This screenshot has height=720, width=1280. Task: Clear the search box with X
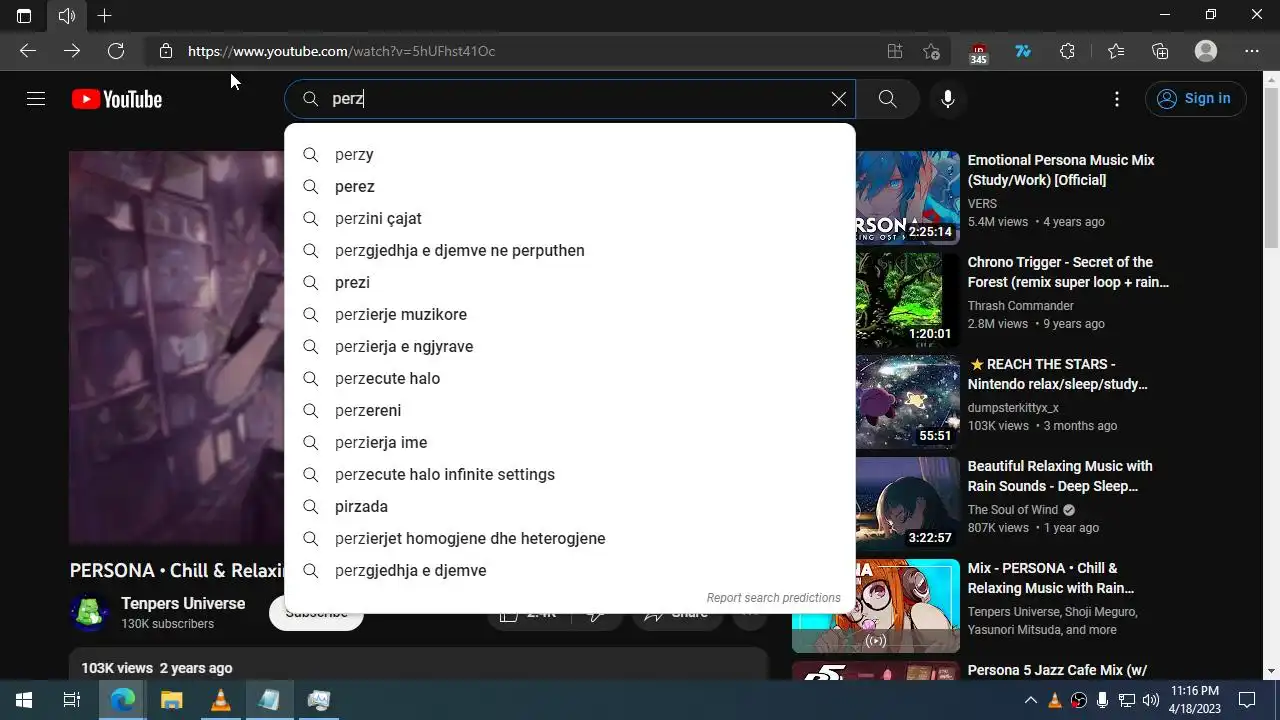[839, 99]
